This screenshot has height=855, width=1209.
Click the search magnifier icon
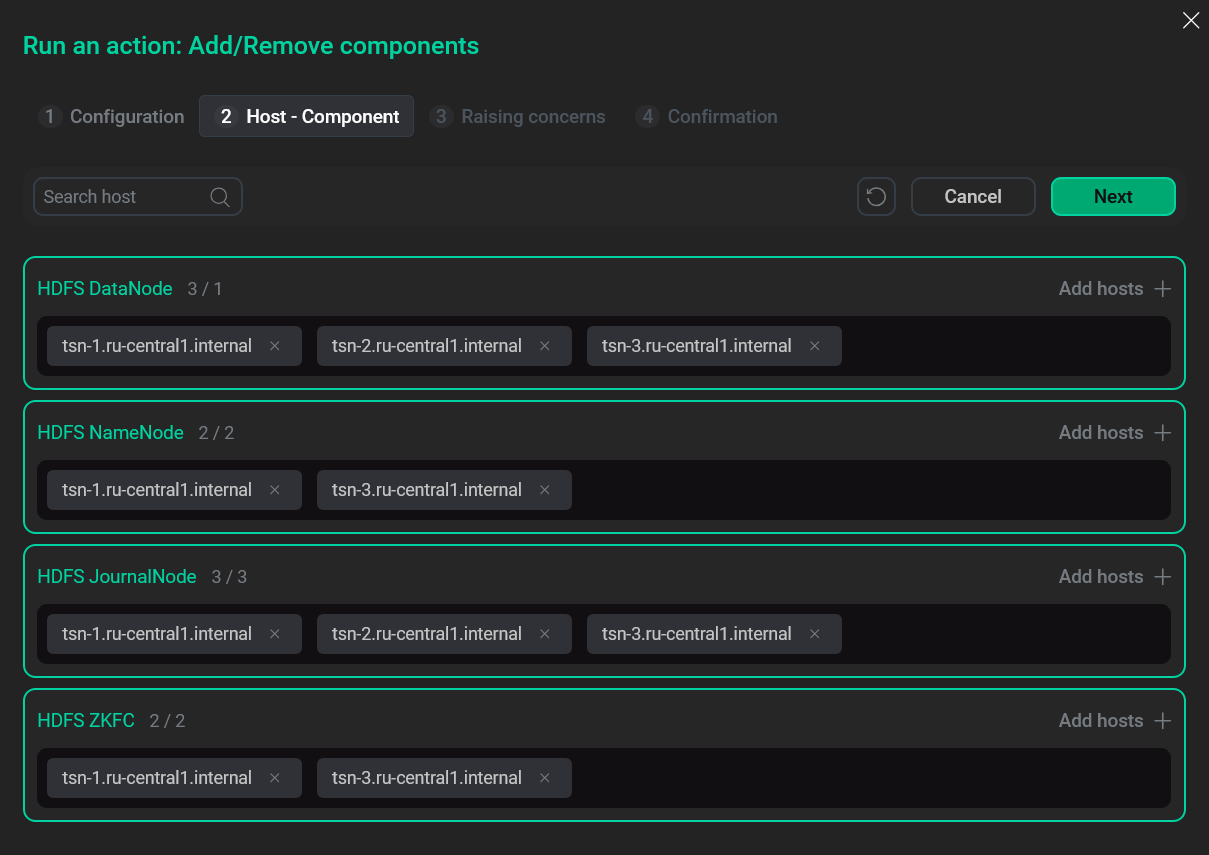[x=219, y=196]
